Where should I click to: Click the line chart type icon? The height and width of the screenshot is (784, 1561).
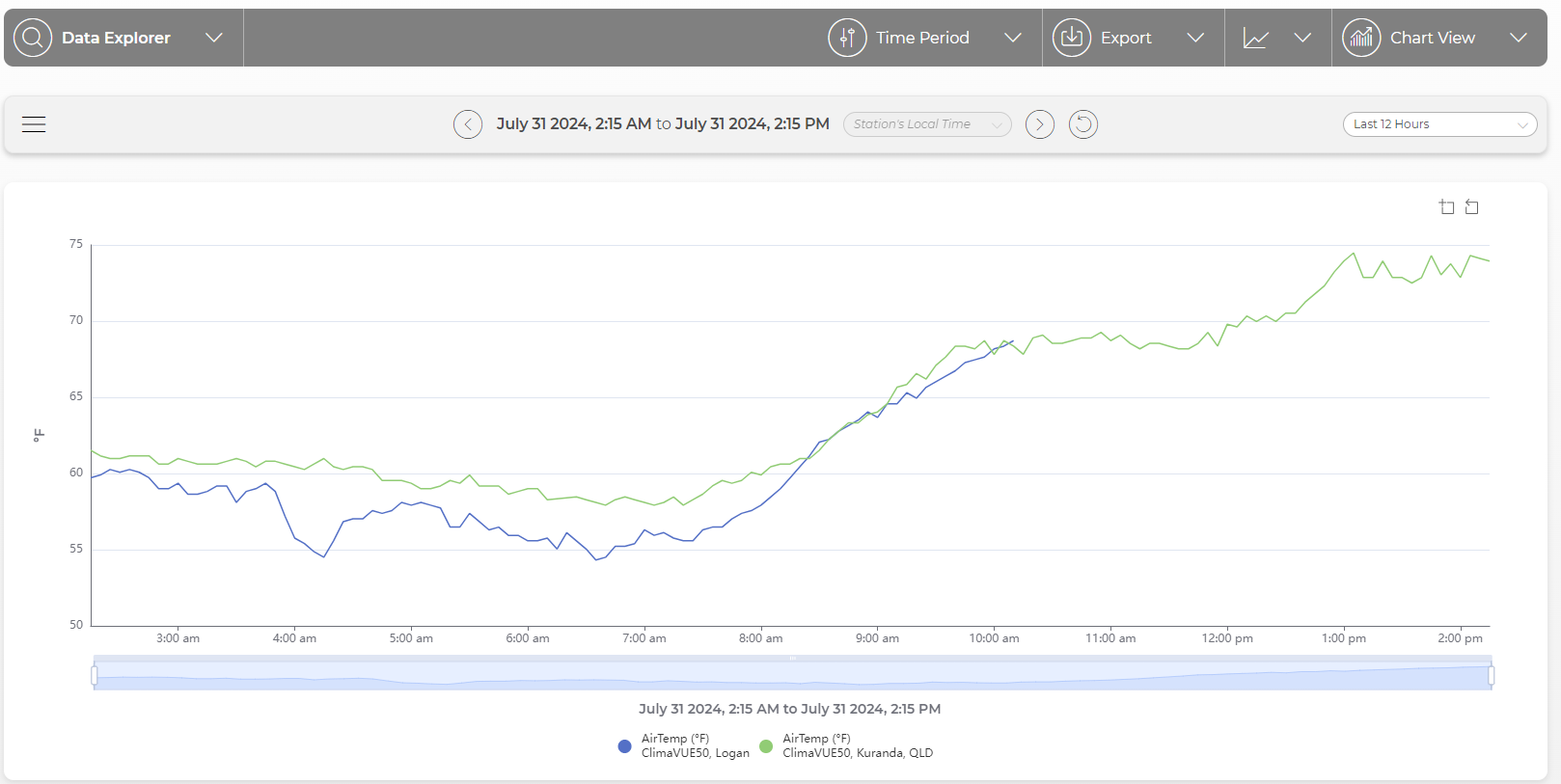tap(1255, 38)
